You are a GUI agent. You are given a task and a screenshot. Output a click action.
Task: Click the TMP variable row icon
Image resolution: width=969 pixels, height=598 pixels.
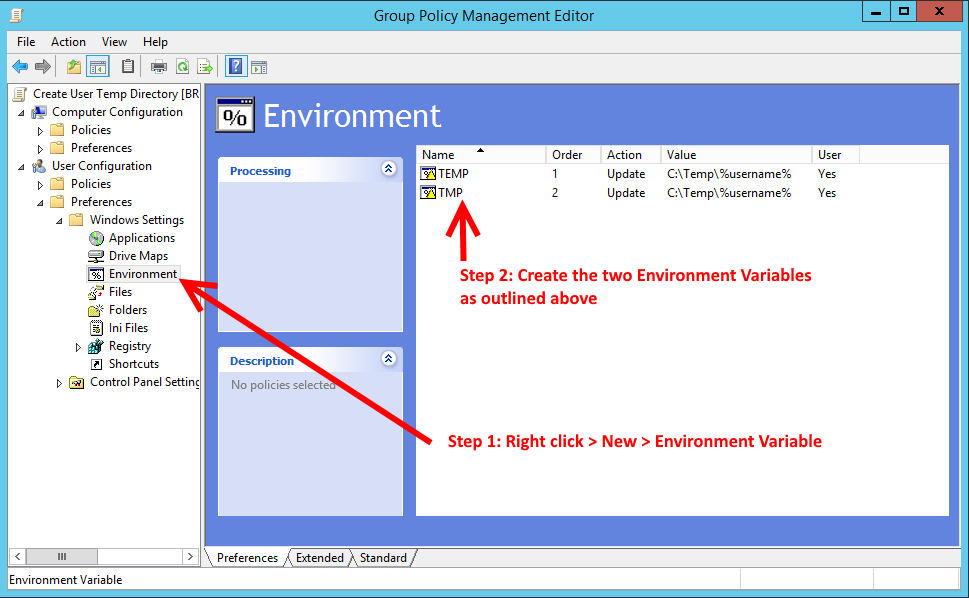pos(428,193)
